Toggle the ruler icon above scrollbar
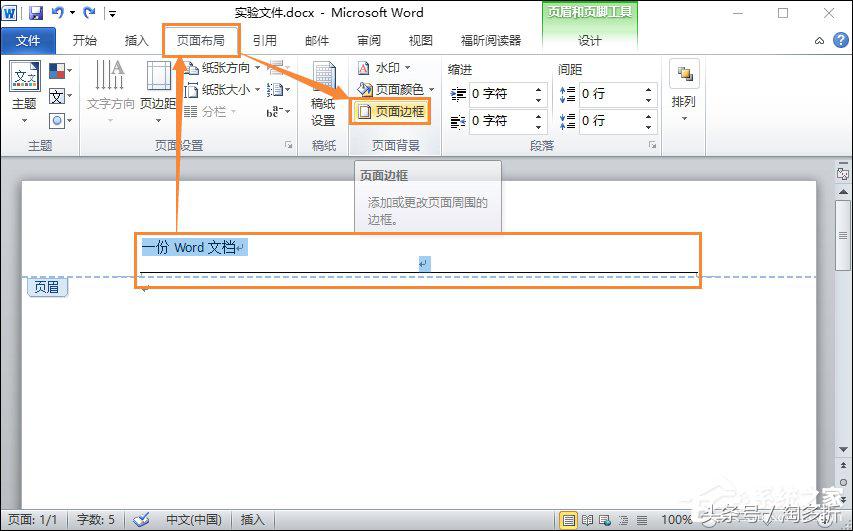The height and width of the screenshot is (531, 853). click(843, 174)
